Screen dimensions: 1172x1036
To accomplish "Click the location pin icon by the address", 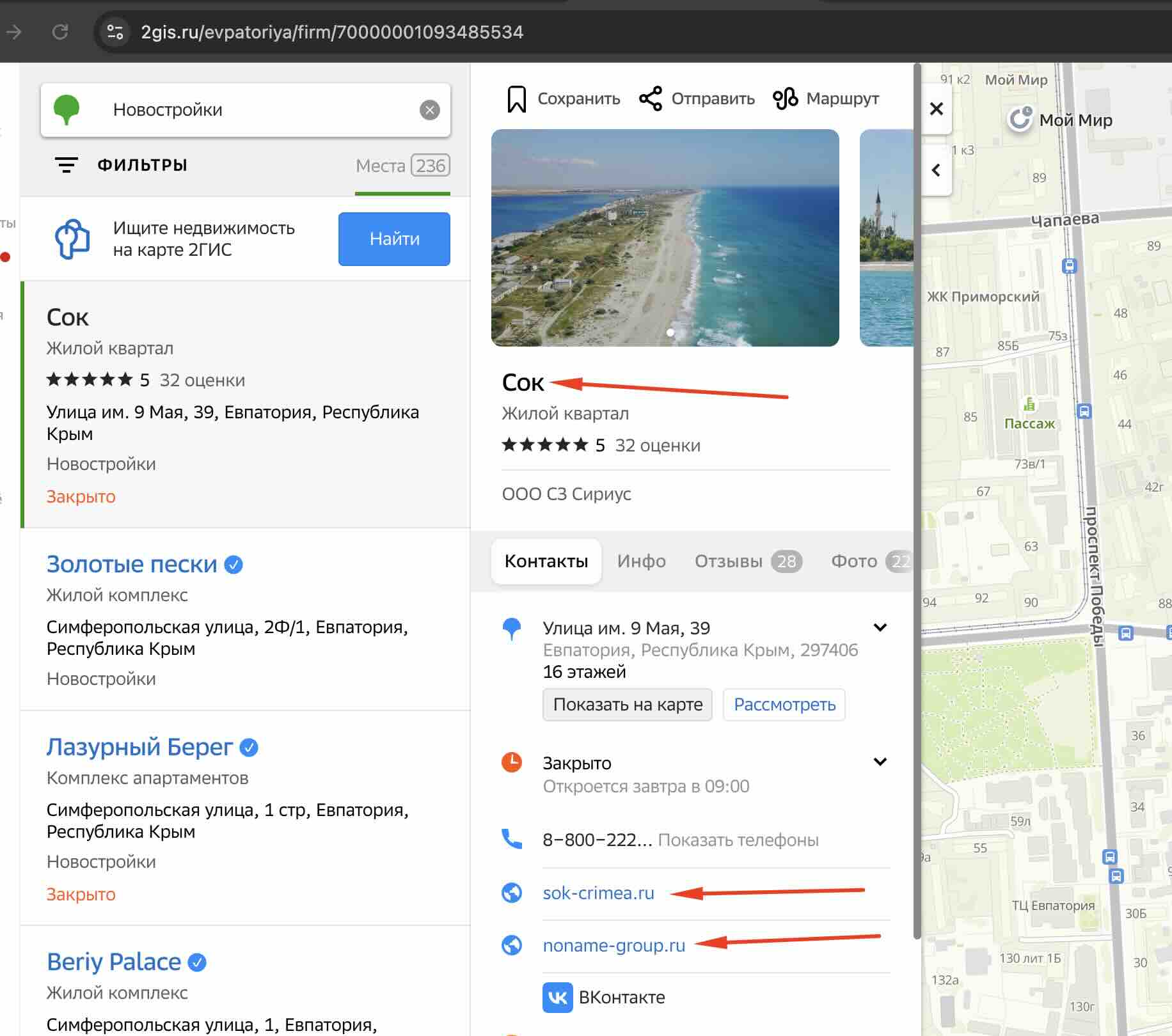I will point(512,629).
